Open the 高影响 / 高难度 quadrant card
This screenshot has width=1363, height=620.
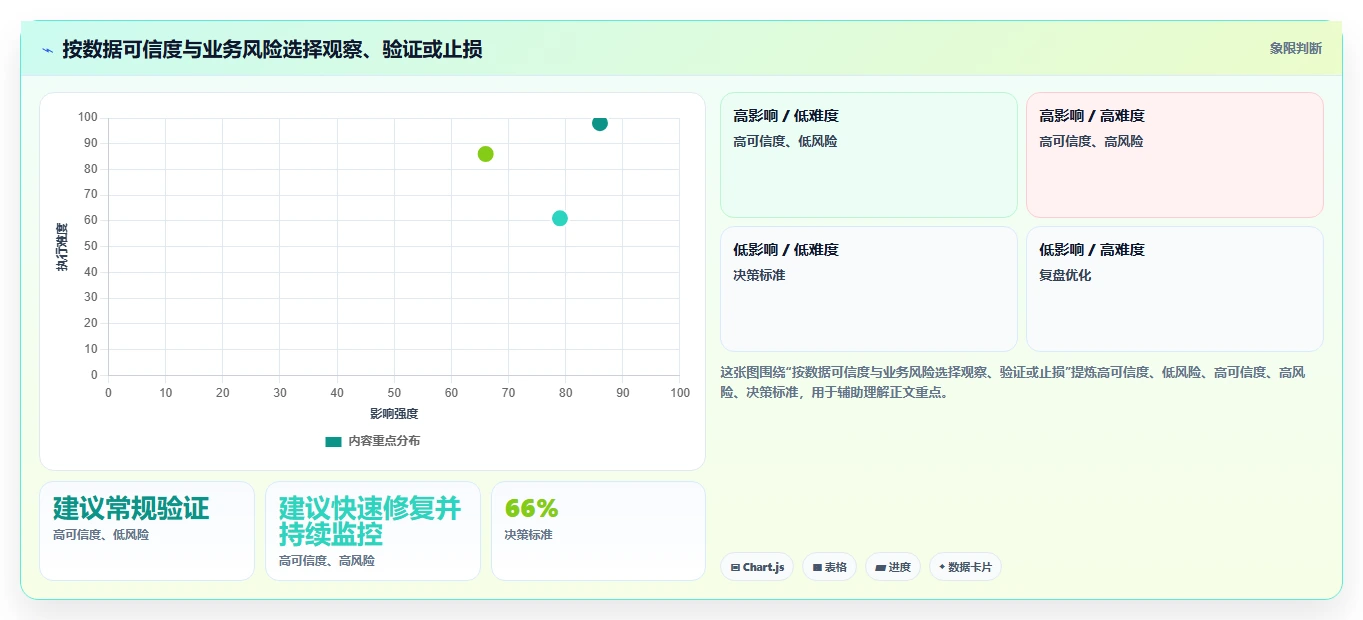click(1174, 155)
